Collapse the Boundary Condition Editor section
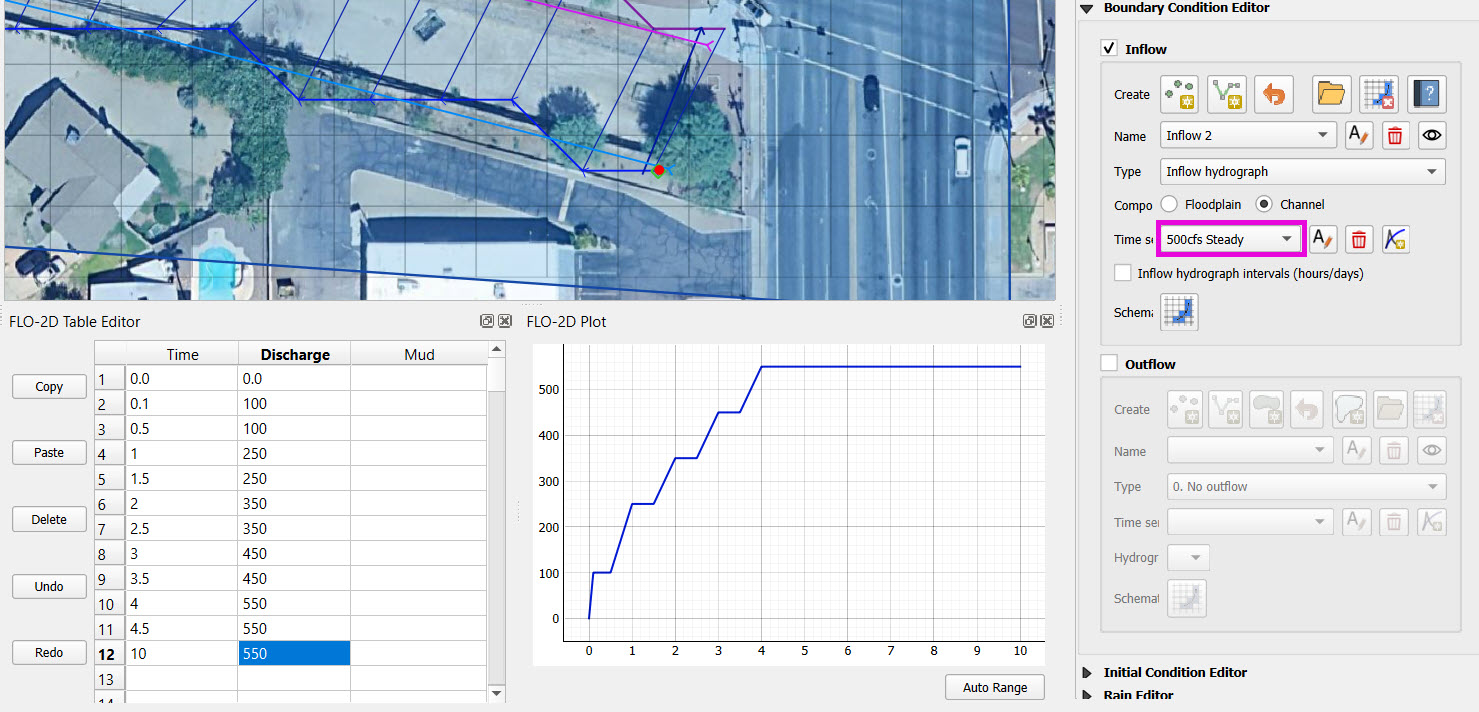Image resolution: width=1479 pixels, height=712 pixels. (x=1088, y=8)
